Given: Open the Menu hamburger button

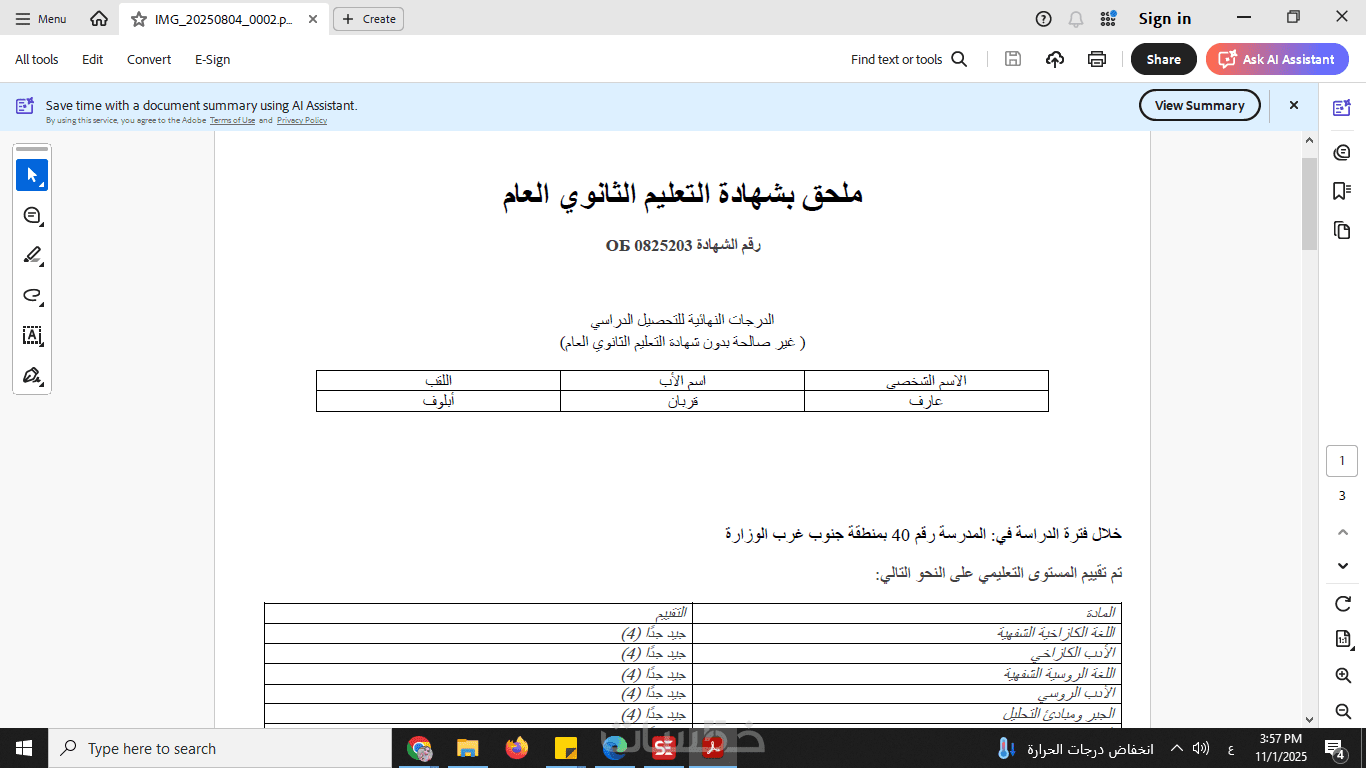Looking at the screenshot, I should pyautogui.click(x=41, y=19).
